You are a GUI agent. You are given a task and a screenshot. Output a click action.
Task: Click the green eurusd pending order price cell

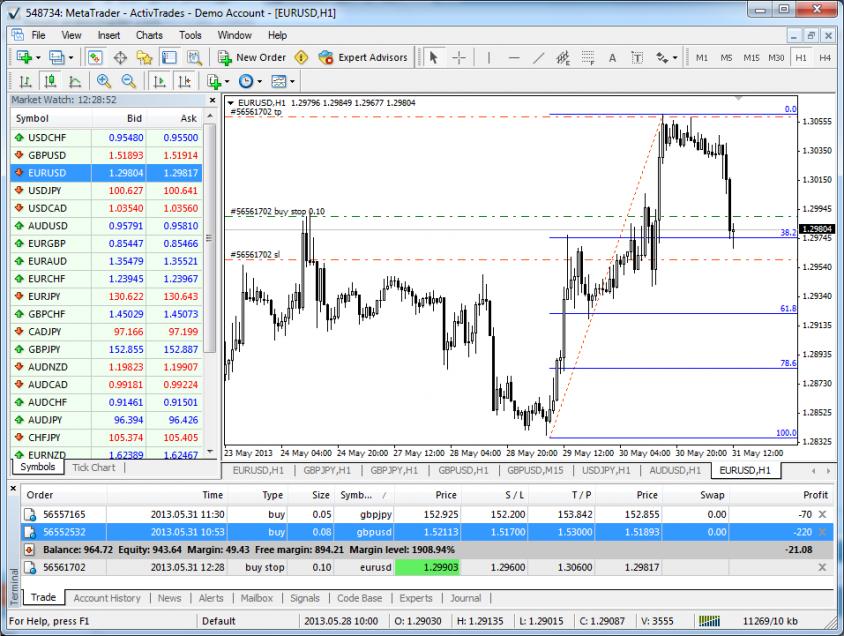pos(426,567)
